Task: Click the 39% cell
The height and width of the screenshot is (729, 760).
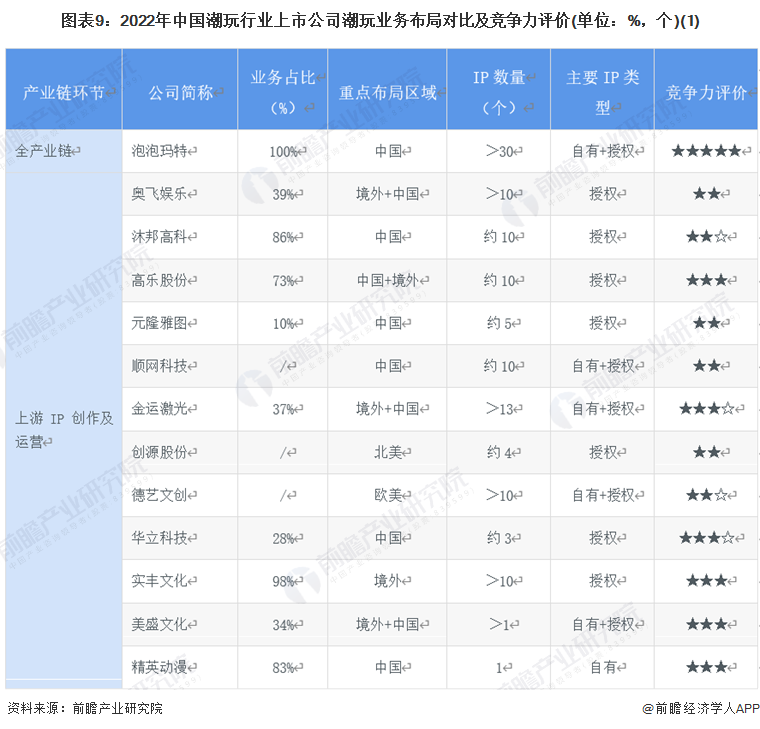Action: coord(283,194)
